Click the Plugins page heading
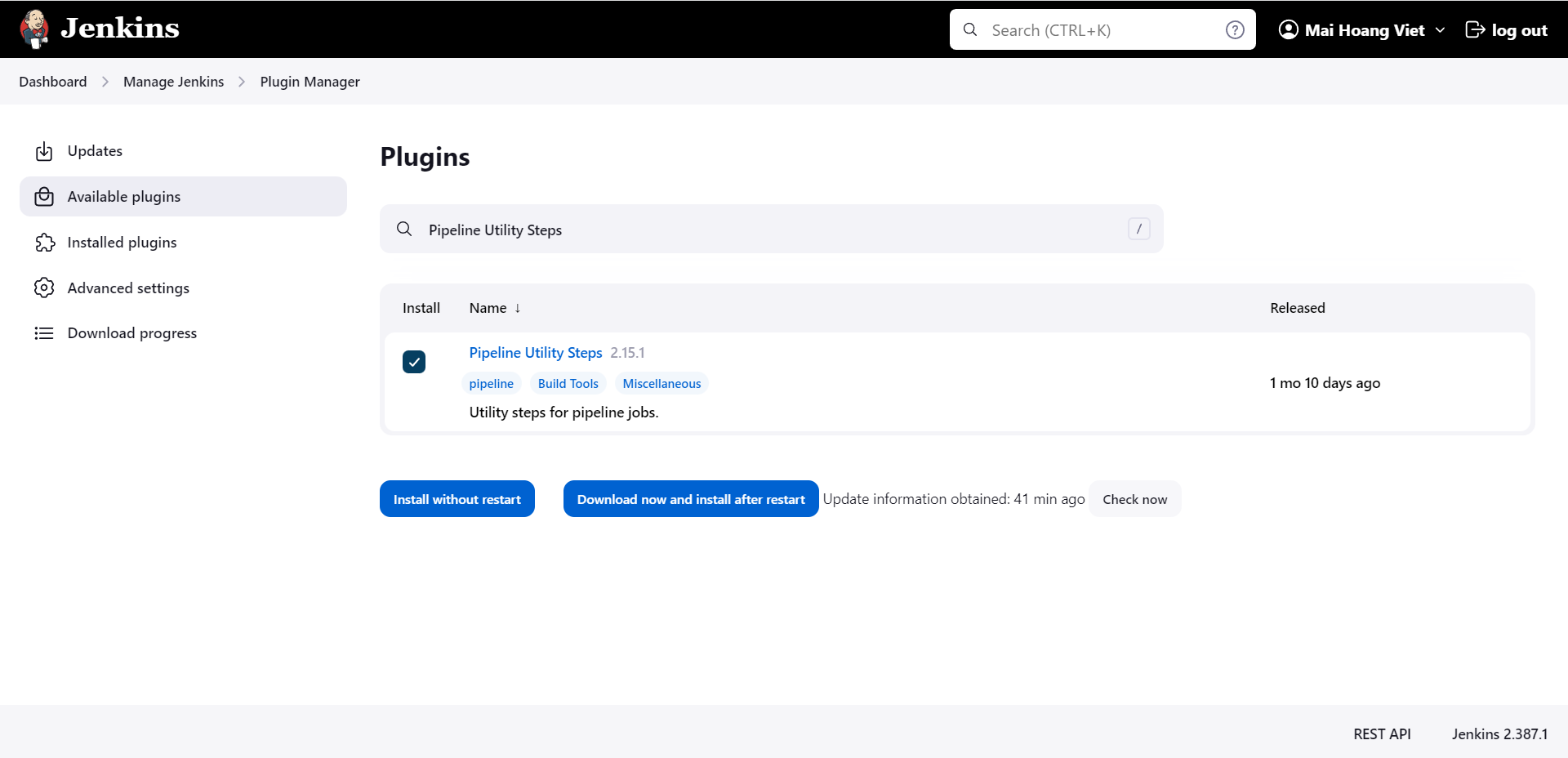 click(x=425, y=157)
